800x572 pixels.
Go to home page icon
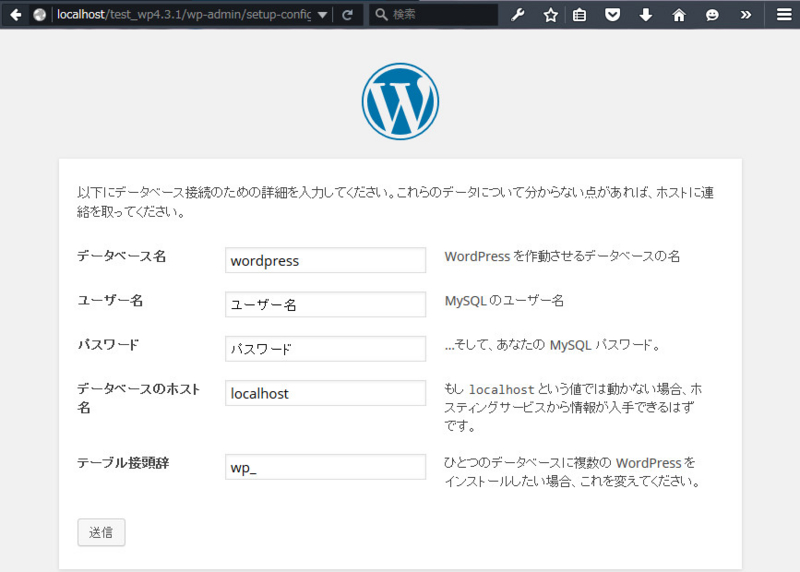tap(679, 15)
